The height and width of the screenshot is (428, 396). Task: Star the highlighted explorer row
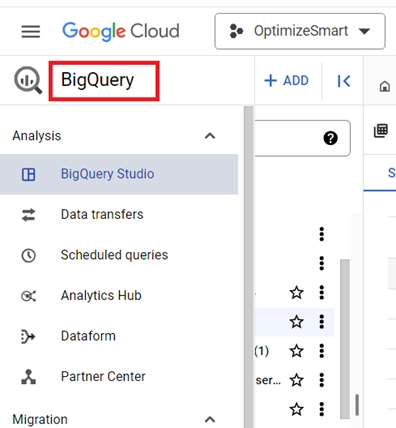(296, 322)
